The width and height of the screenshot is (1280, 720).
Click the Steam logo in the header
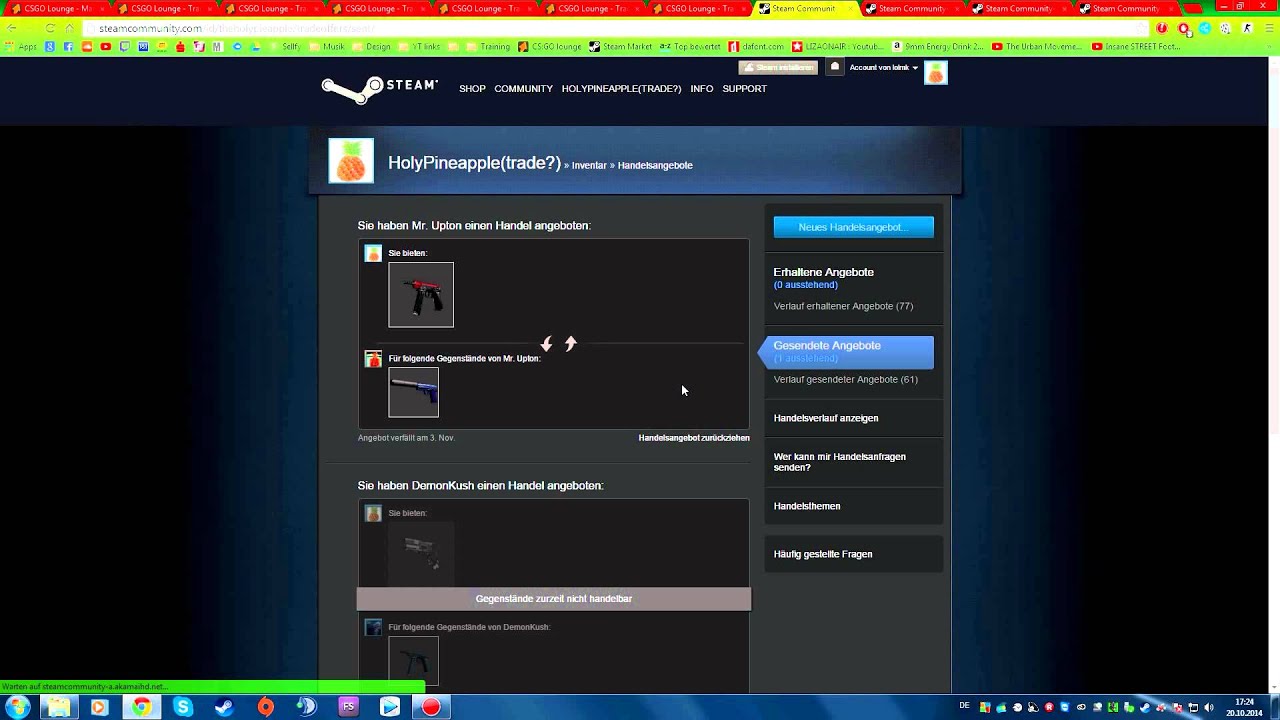click(x=379, y=89)
